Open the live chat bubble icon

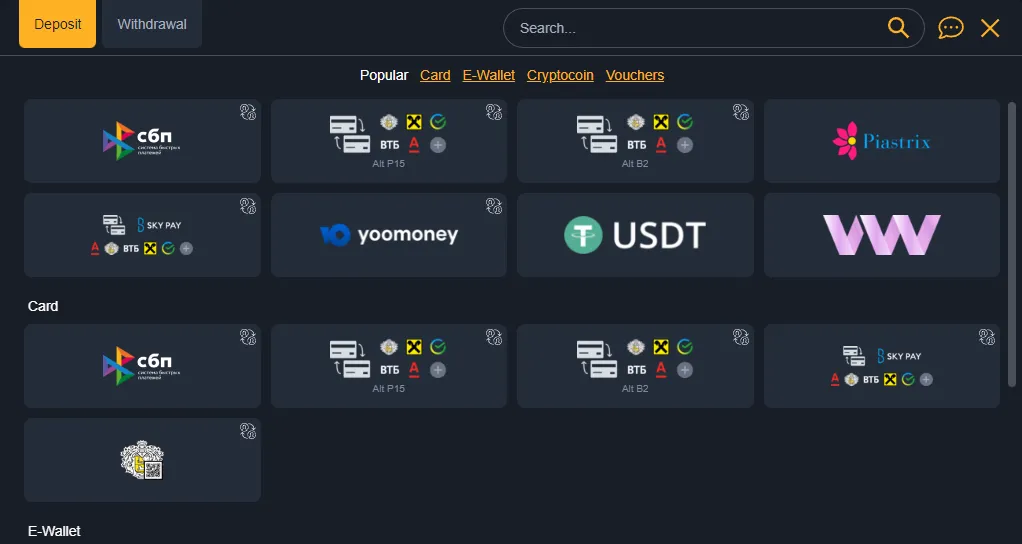point(950,27)
